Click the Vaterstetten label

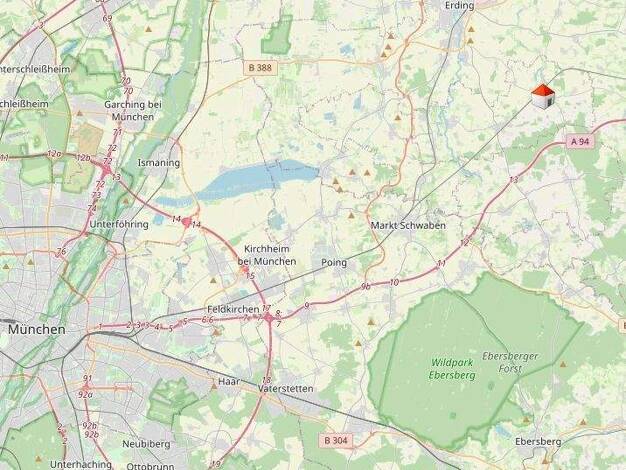(x=285, y=389)
